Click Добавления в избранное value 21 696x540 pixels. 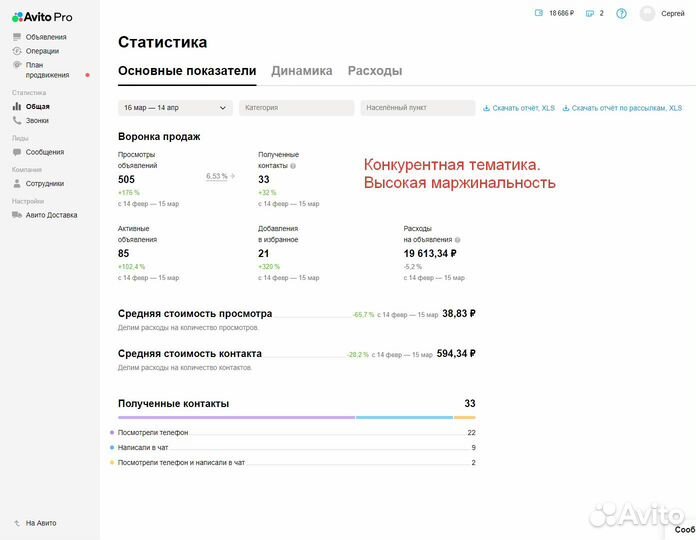pyautogui.click(x=263, y=253)
